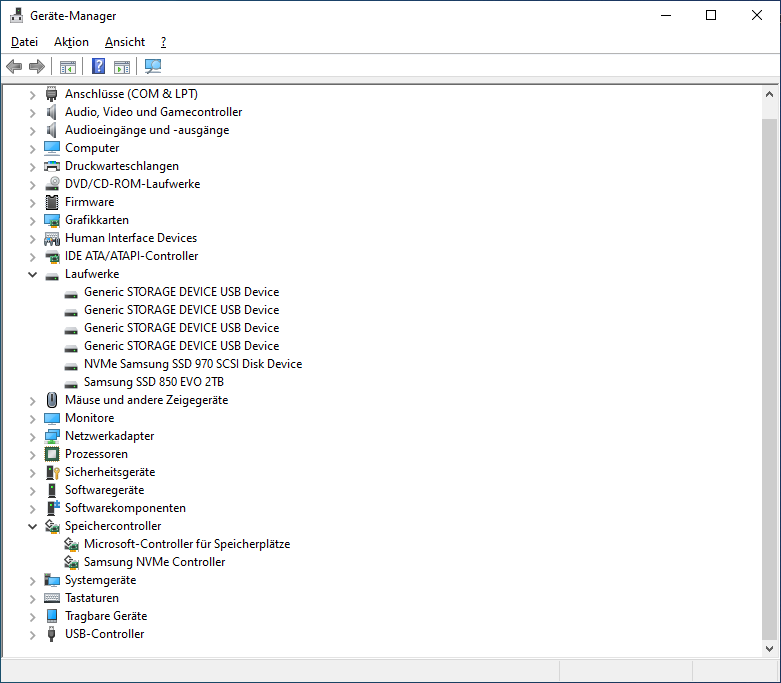Screen dimensions: 781x683
Task: Select Microsoft-Controller für Speicherplätze
Action: (x=187, y=544)
